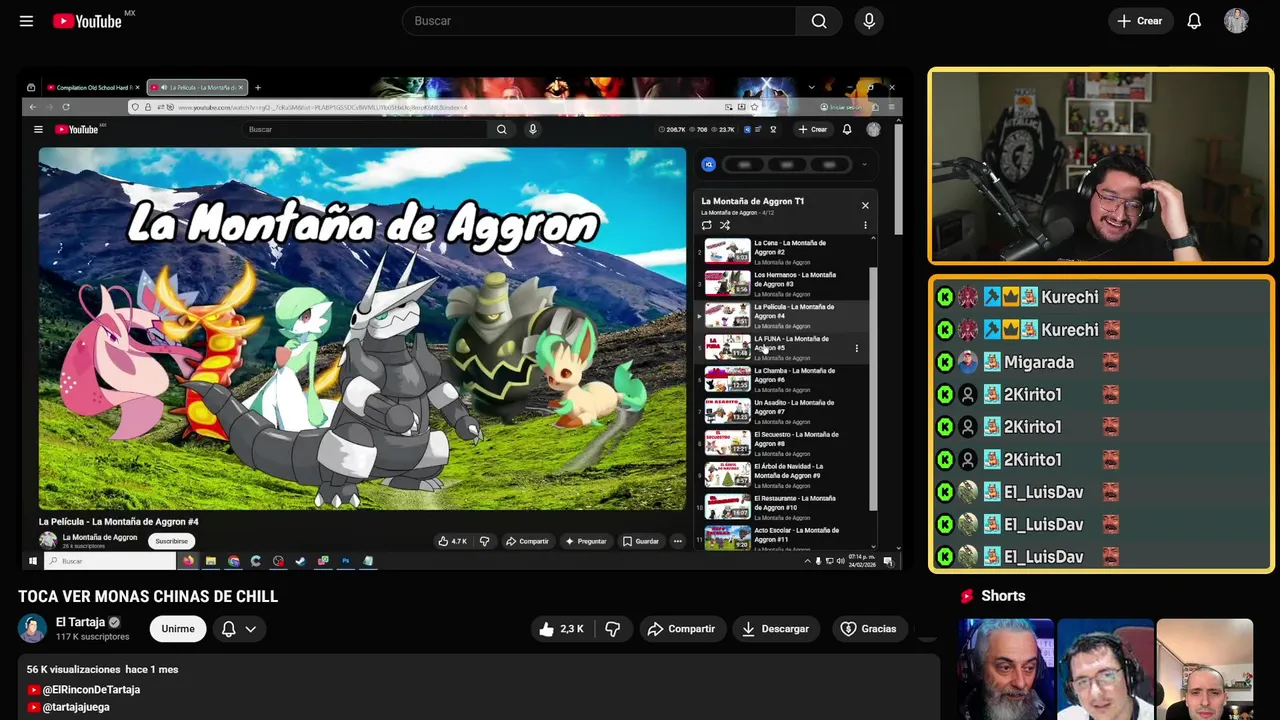Click the magnifier search button in header
1280x720 pixels.
point(819,21)
